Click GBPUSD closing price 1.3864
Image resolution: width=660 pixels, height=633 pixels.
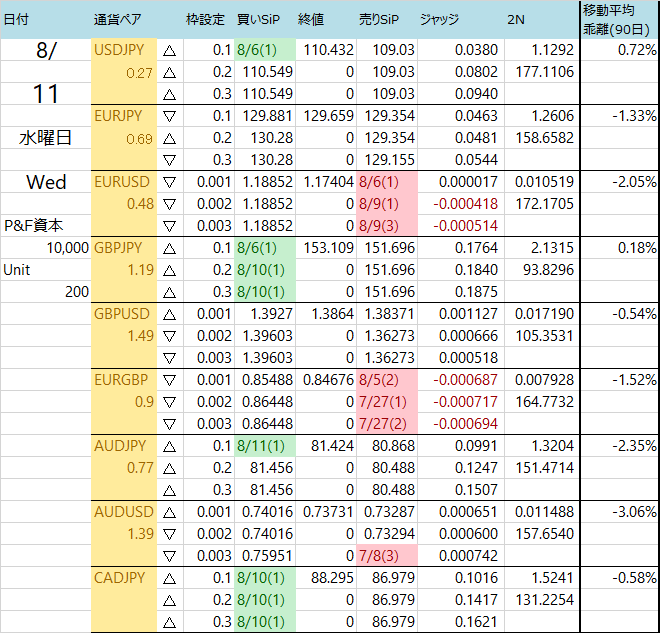coord(333,314)
